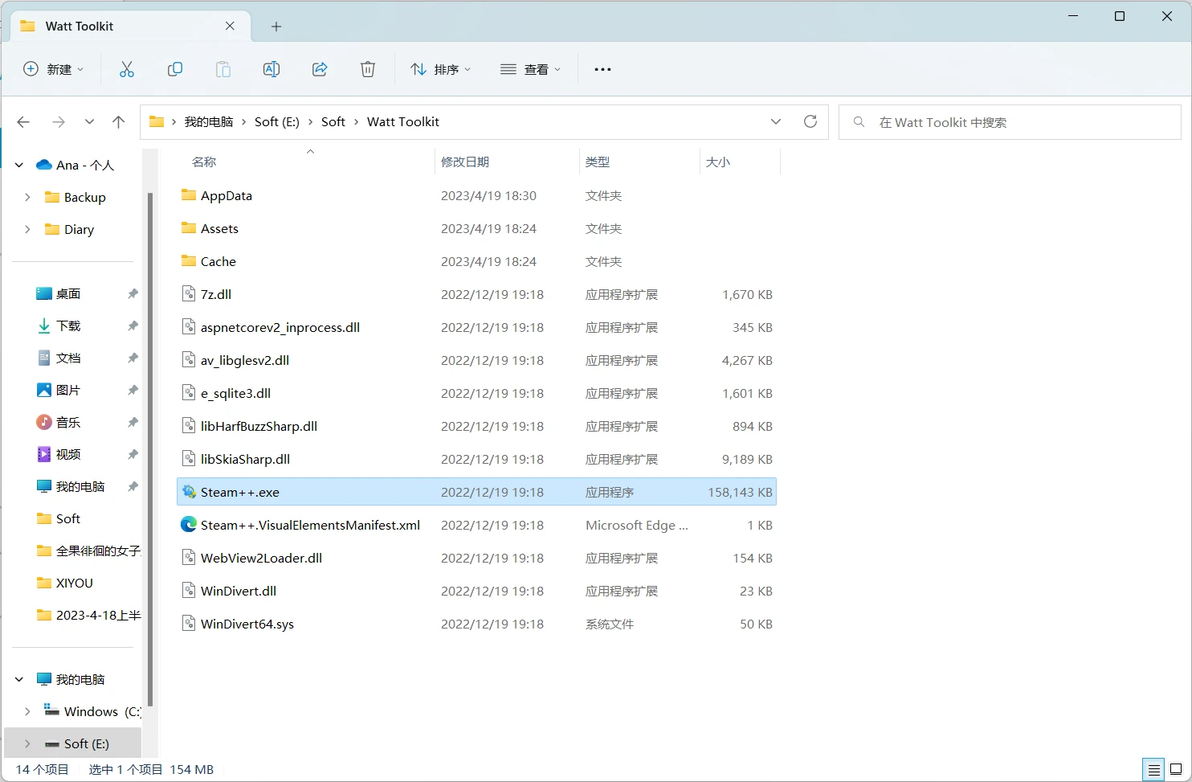Select the Cache folder row

click(477, 261)
